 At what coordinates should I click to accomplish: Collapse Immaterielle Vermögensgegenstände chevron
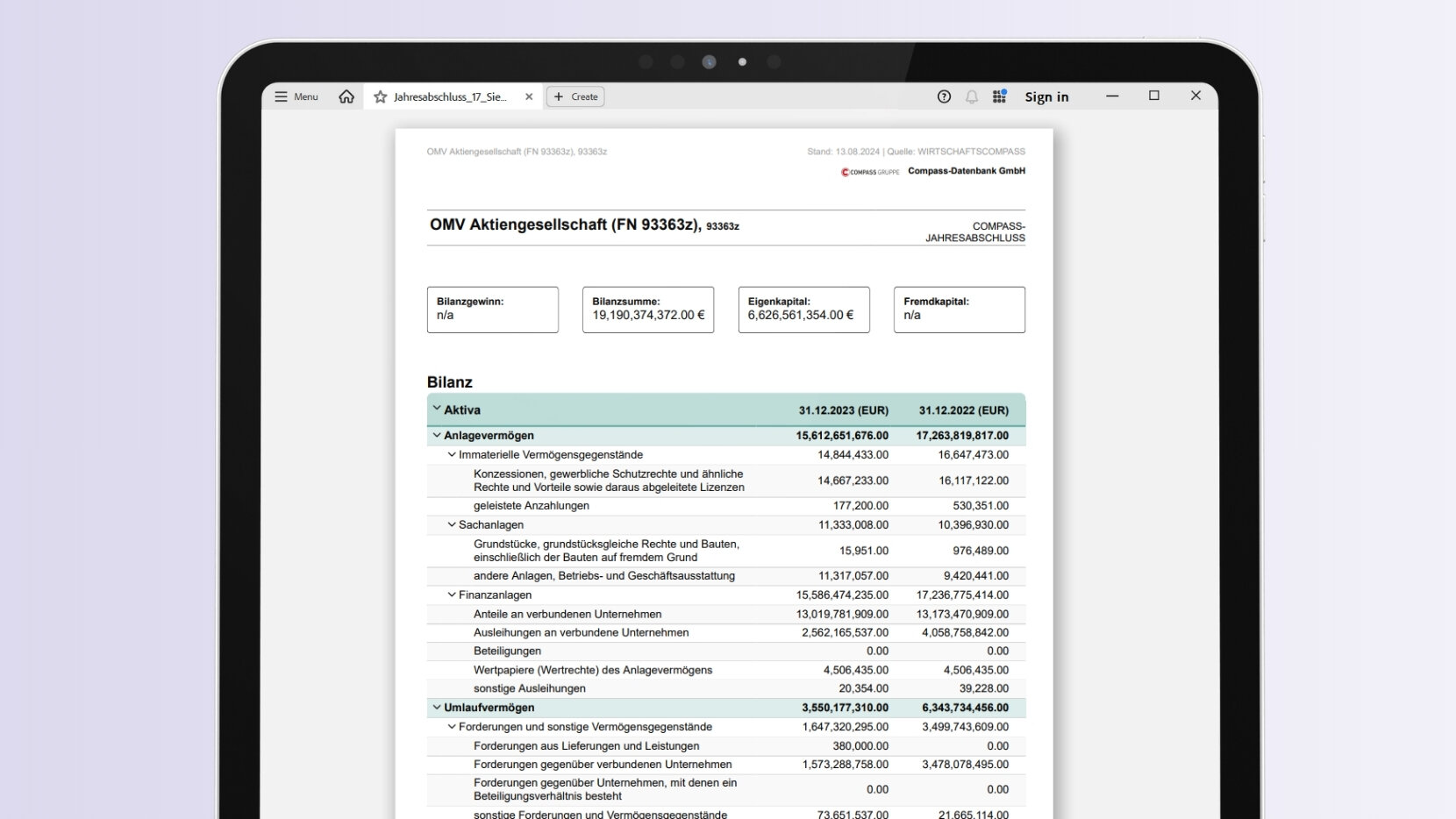pyautogui.click(x=452, y=454)
